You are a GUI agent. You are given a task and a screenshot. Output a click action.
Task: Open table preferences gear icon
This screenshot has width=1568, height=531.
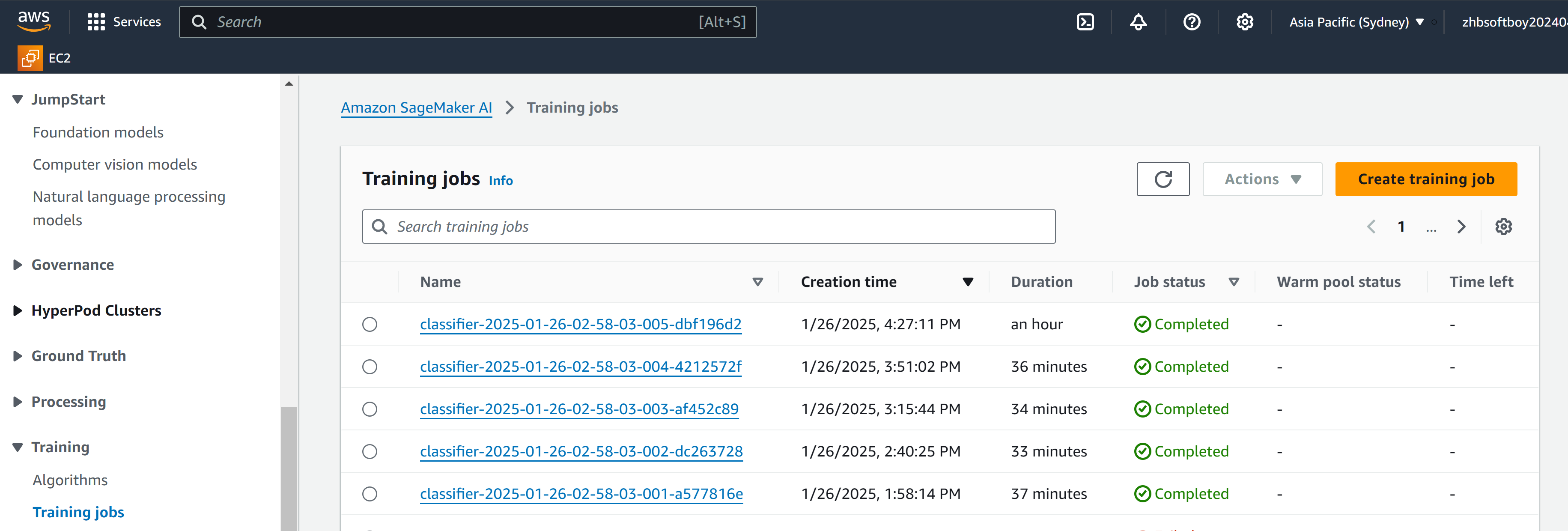1503,227
